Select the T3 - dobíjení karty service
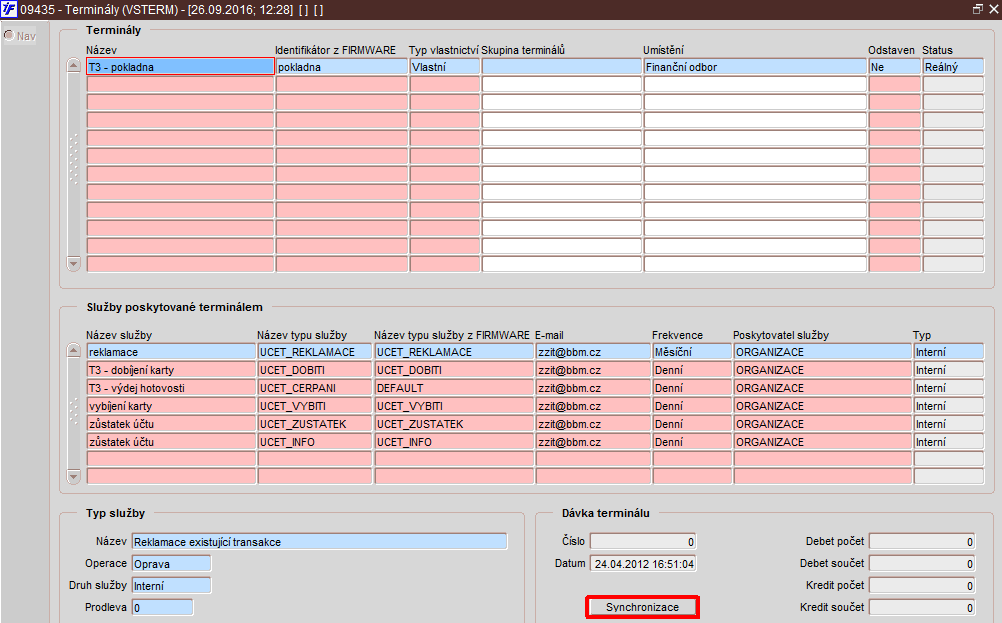Image resolution: width=1002 pixels, height=623 pixels. [x=171, y=369]
